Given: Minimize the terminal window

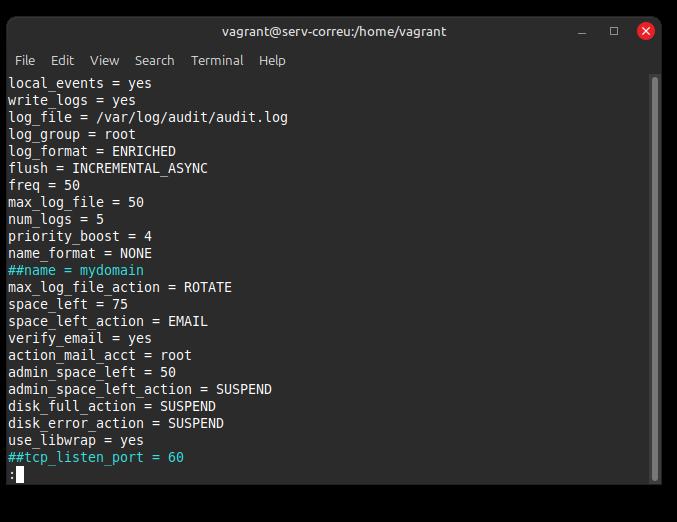Looking at the screenshot, I should click(x=582, y=31).
